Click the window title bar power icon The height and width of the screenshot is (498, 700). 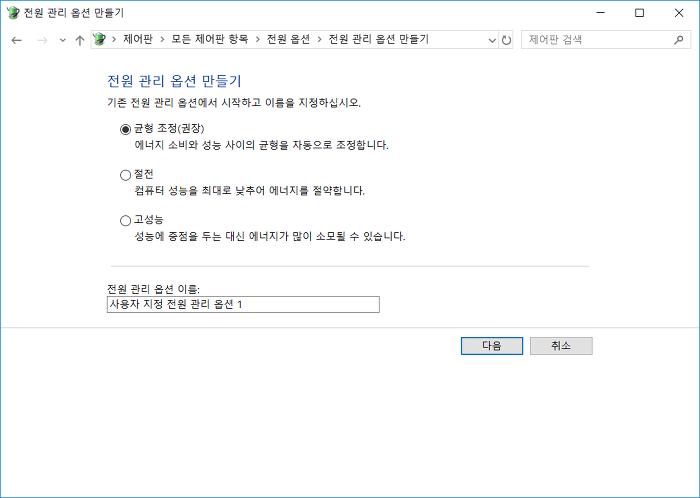point(13,12)
